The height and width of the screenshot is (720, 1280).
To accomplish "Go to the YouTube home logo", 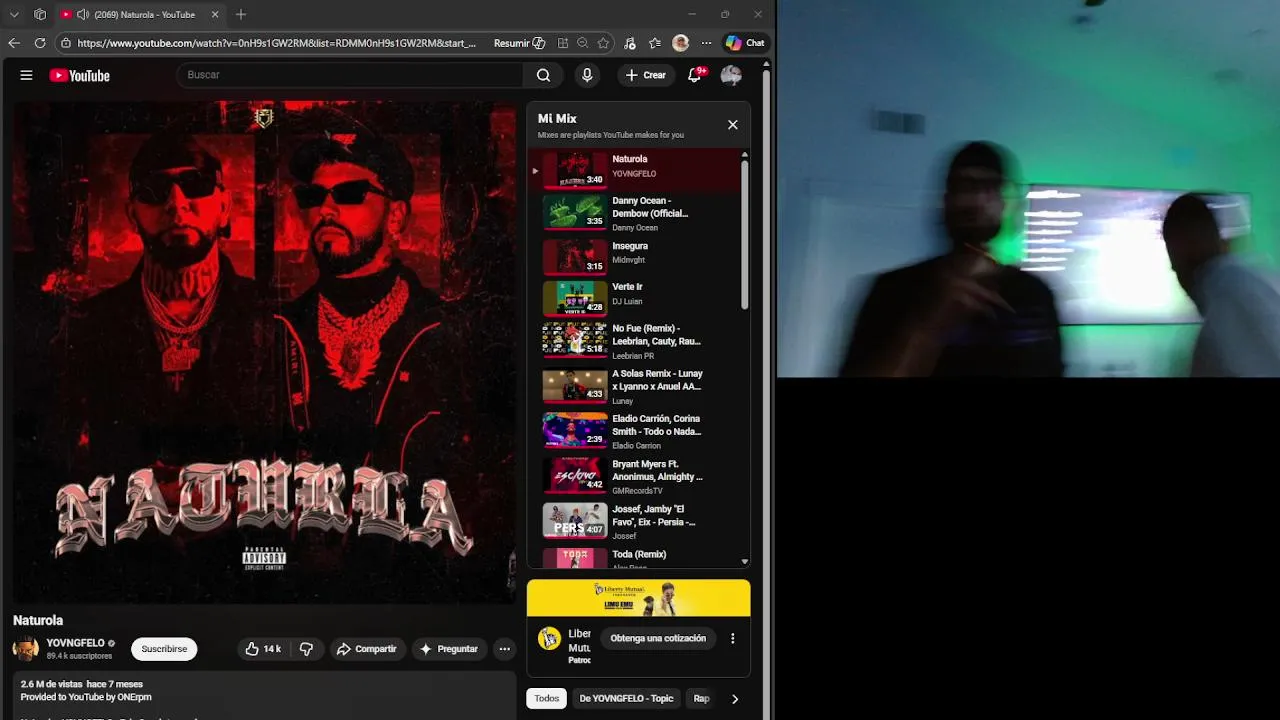I will pyautogui.click(x=79, y=75).
